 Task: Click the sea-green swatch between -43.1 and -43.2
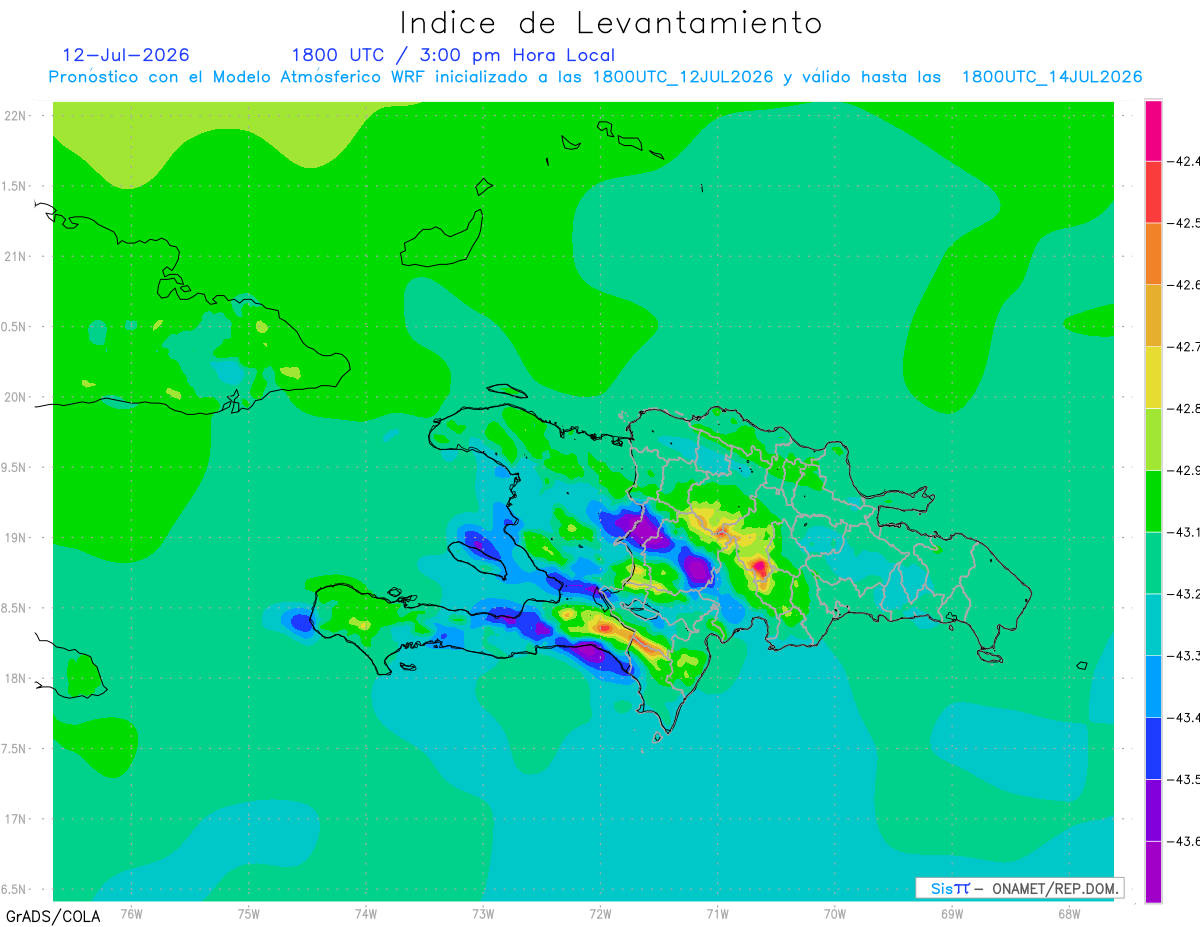pyautogui.click(x=1153, y=562)
